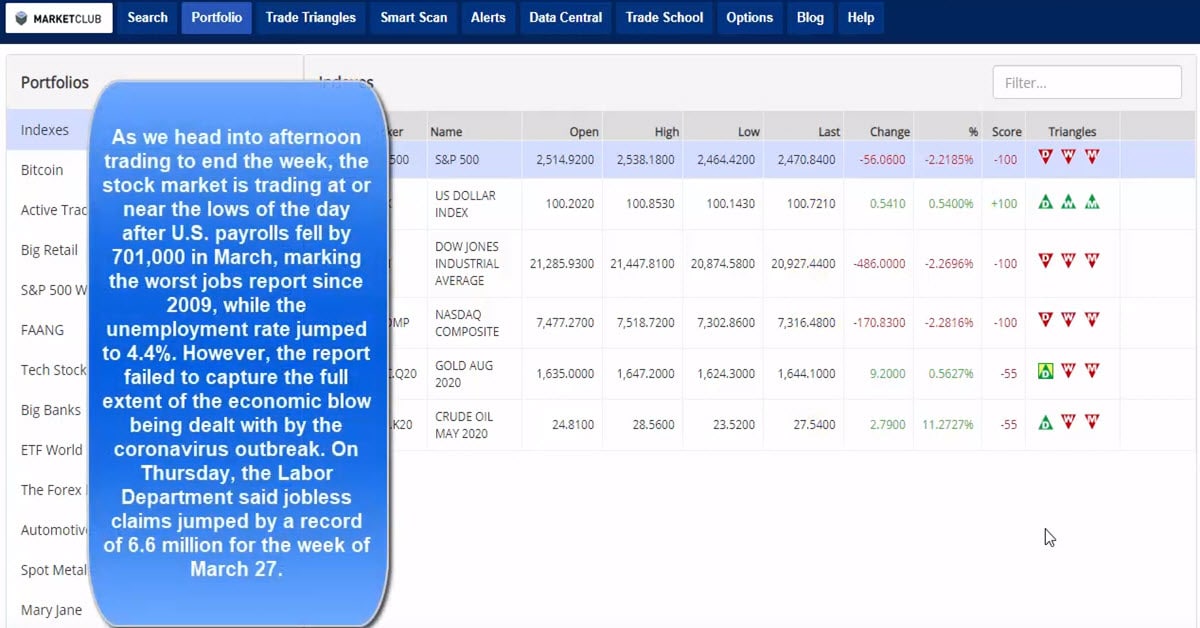Image resolution: width=1200 pixels, height=628 pixels.
Task: Open the Search menu
Action: pos(147,18)
